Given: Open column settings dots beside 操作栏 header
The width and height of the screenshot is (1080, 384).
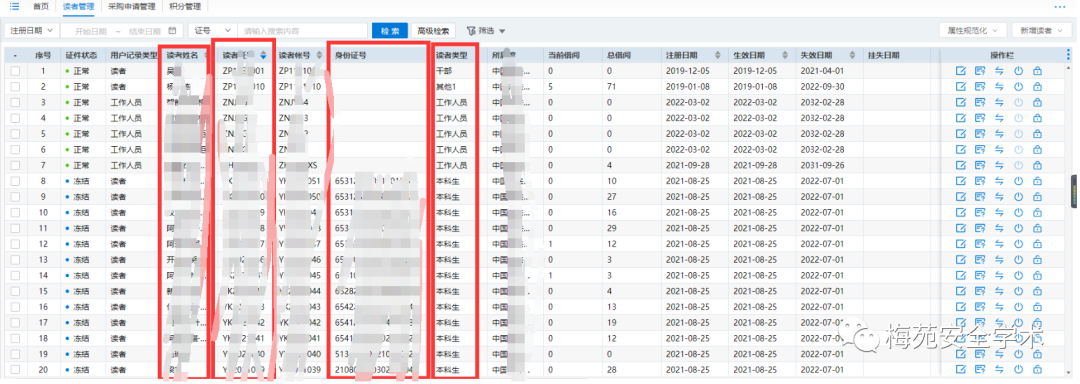Looking at the screenshot, I should pyautogui.click(x=1068, y=55).
